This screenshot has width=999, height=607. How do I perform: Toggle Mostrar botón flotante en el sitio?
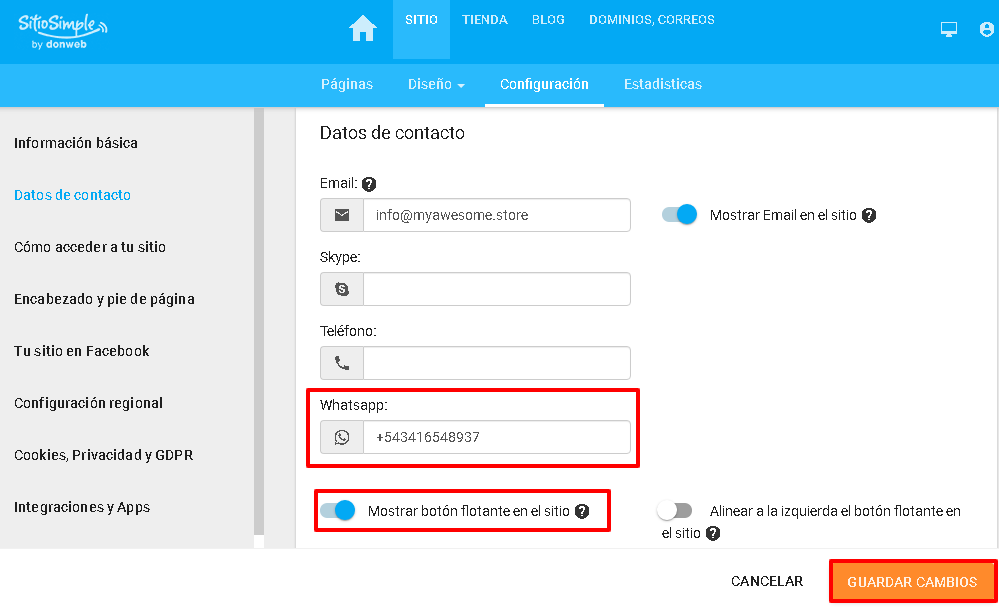(338, 510)
